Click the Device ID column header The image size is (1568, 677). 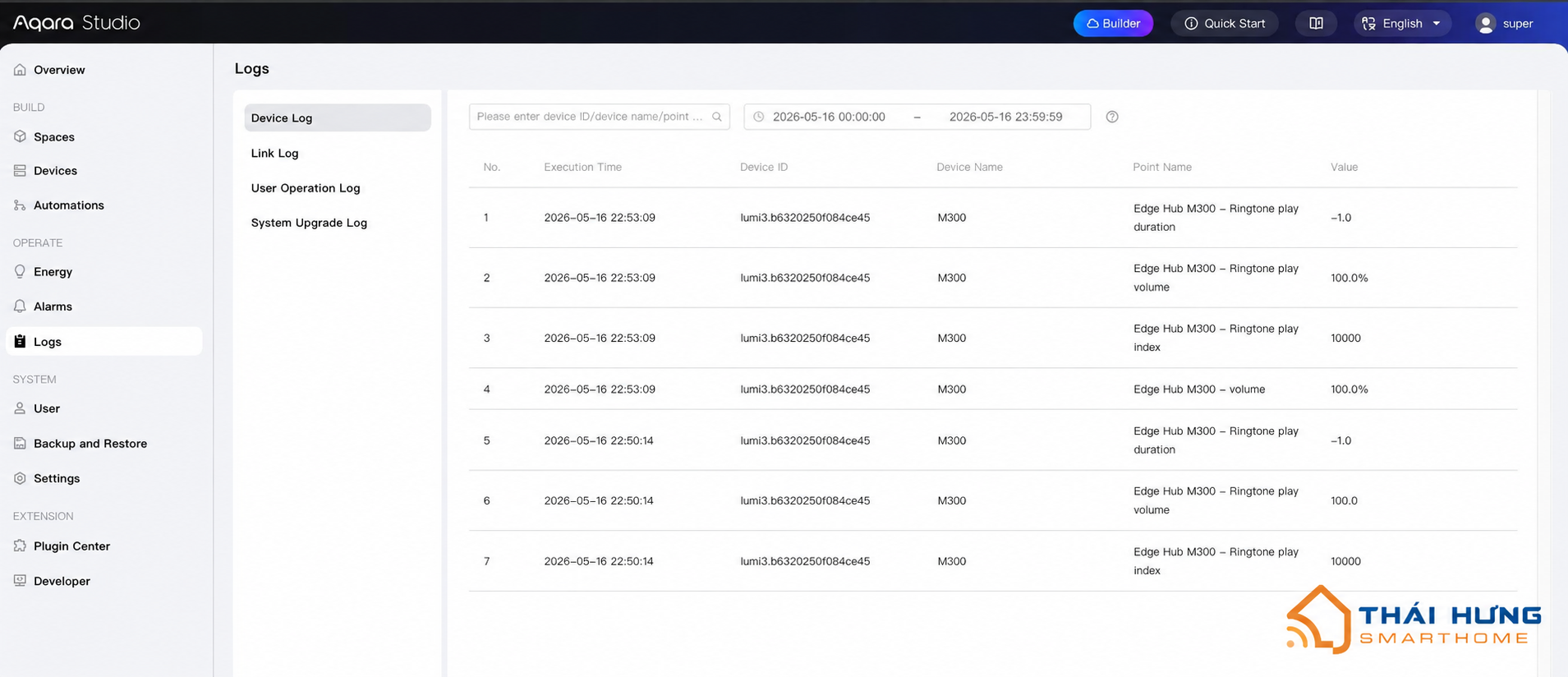point(763,167)
